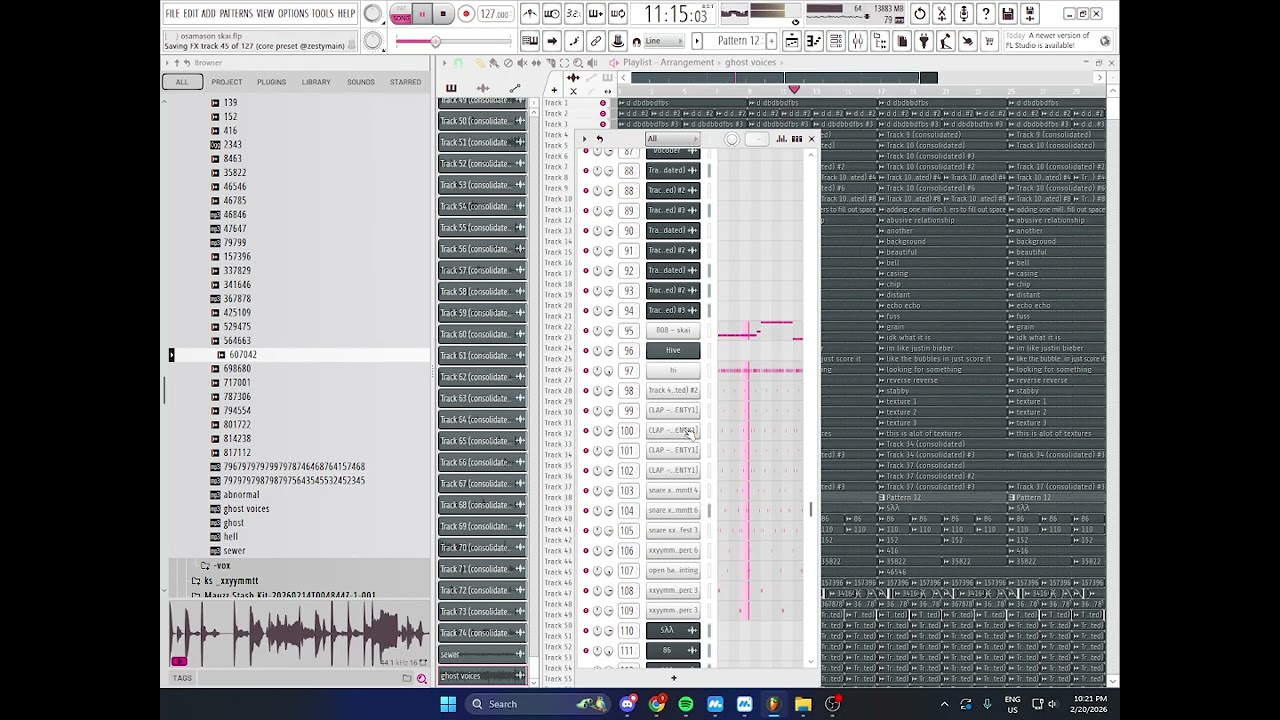Add a new channel with the plus button

pyautogui.click(x=673, y=678)
